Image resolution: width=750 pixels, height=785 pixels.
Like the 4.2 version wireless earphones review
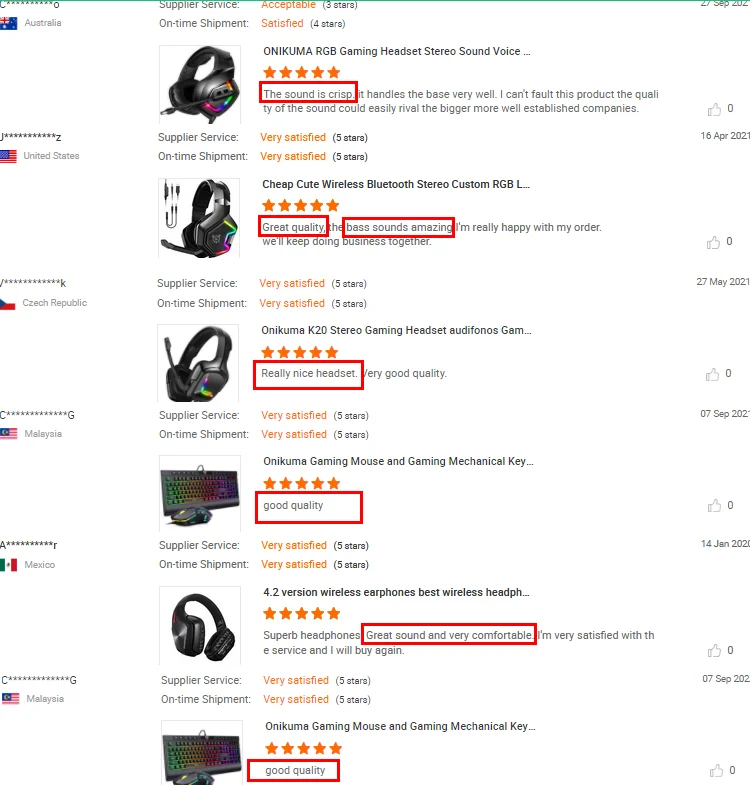pos(714,650)
